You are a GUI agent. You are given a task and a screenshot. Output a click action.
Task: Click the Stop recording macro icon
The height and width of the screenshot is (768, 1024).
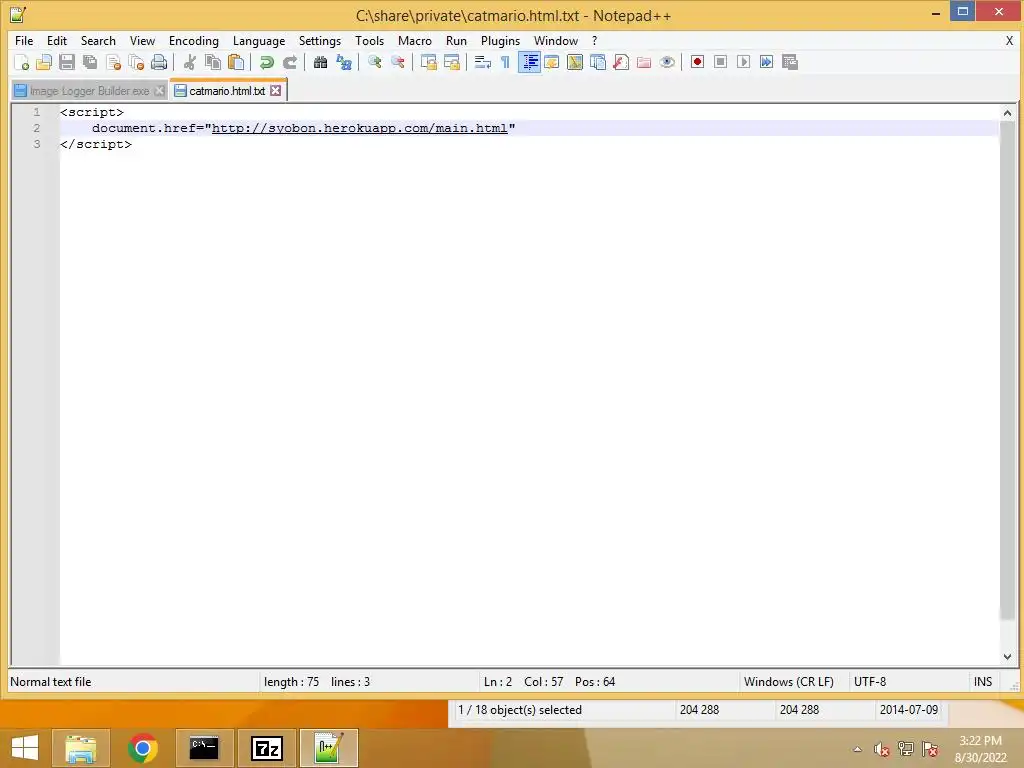tap(720, 62)
